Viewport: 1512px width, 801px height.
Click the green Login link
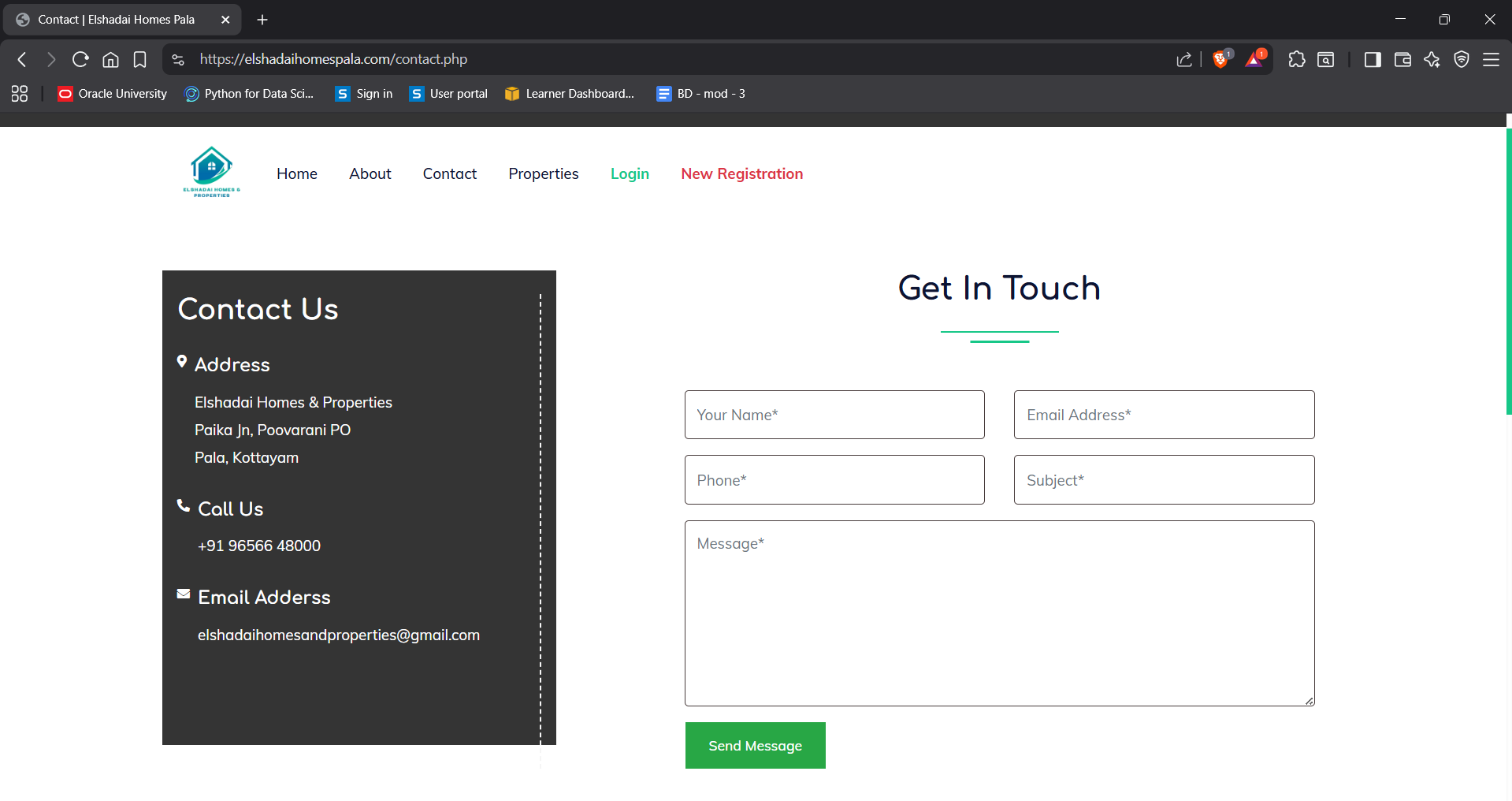[x=630, y=173]
